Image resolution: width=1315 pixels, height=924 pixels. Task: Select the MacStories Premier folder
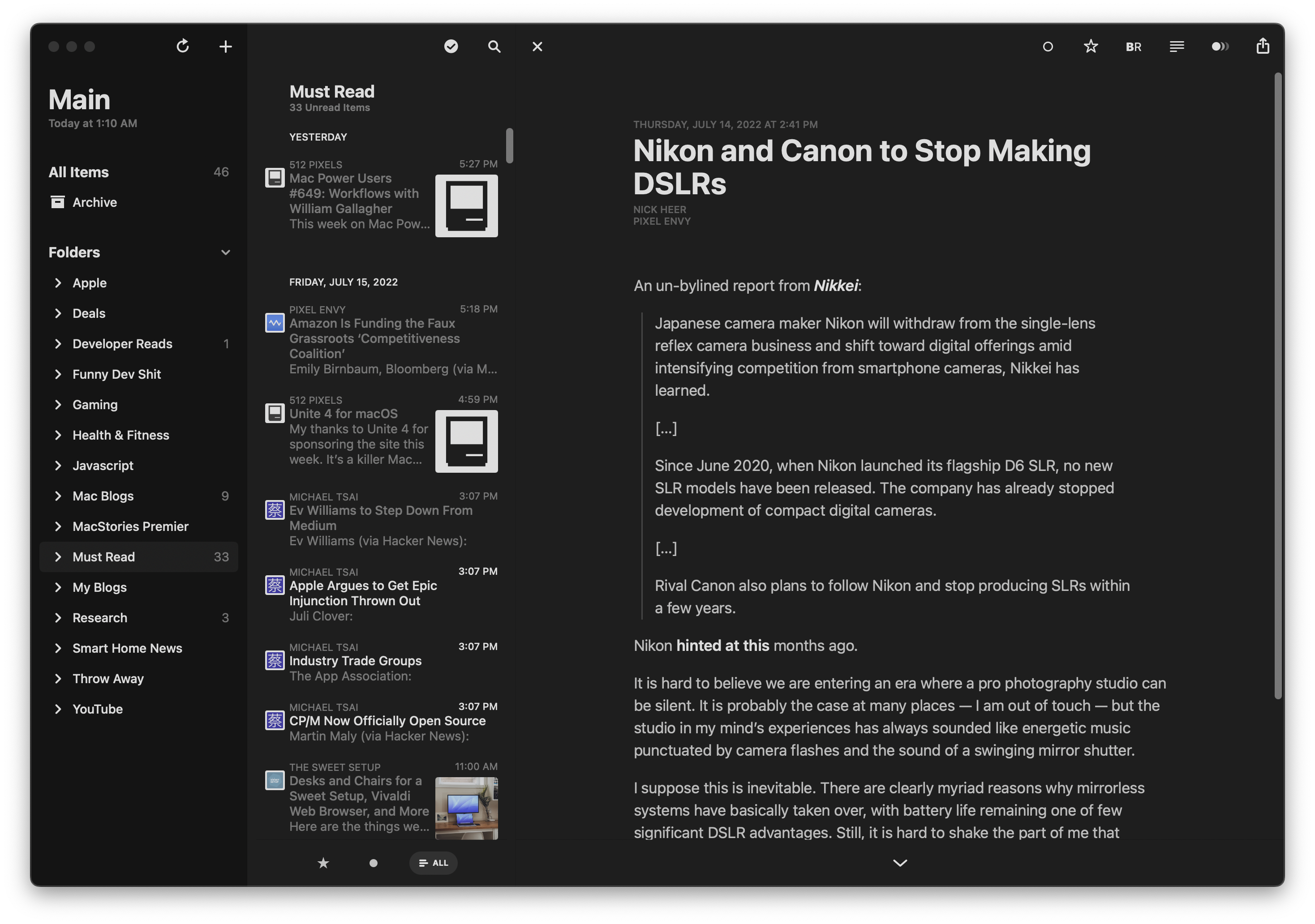(x=138, y=526)
